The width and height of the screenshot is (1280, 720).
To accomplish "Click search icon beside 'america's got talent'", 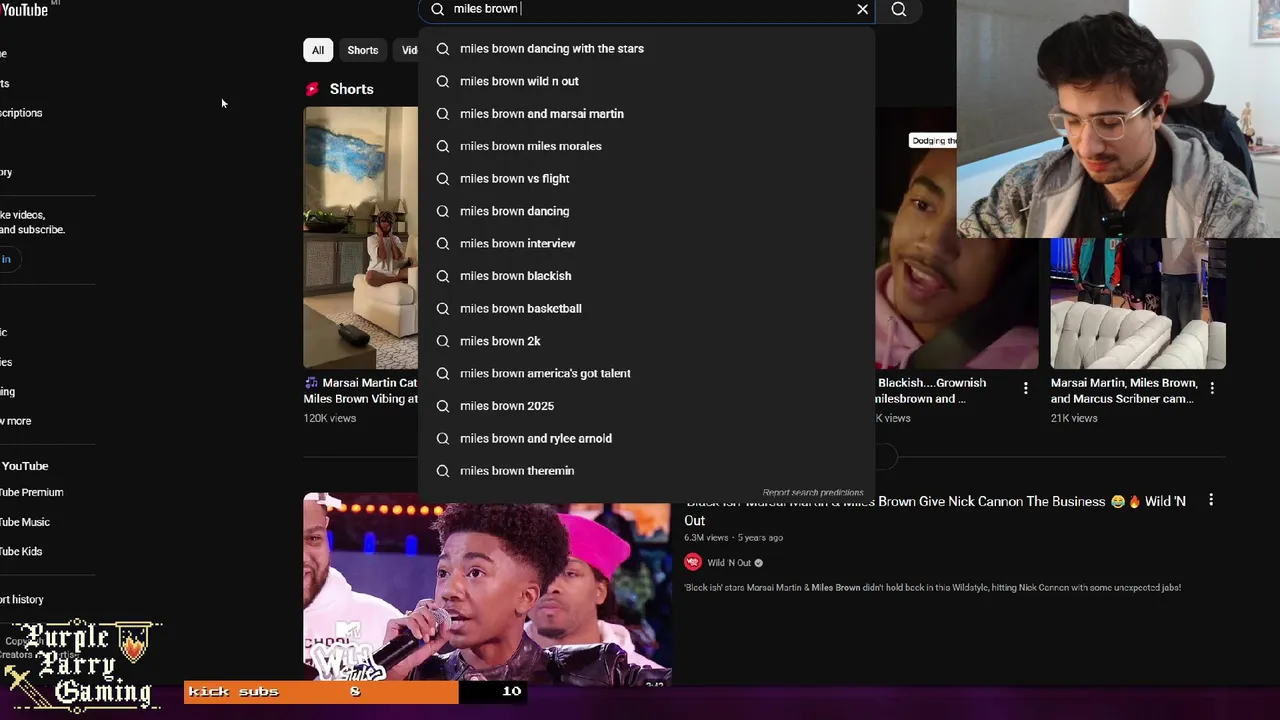I will [x=443, y=374].
